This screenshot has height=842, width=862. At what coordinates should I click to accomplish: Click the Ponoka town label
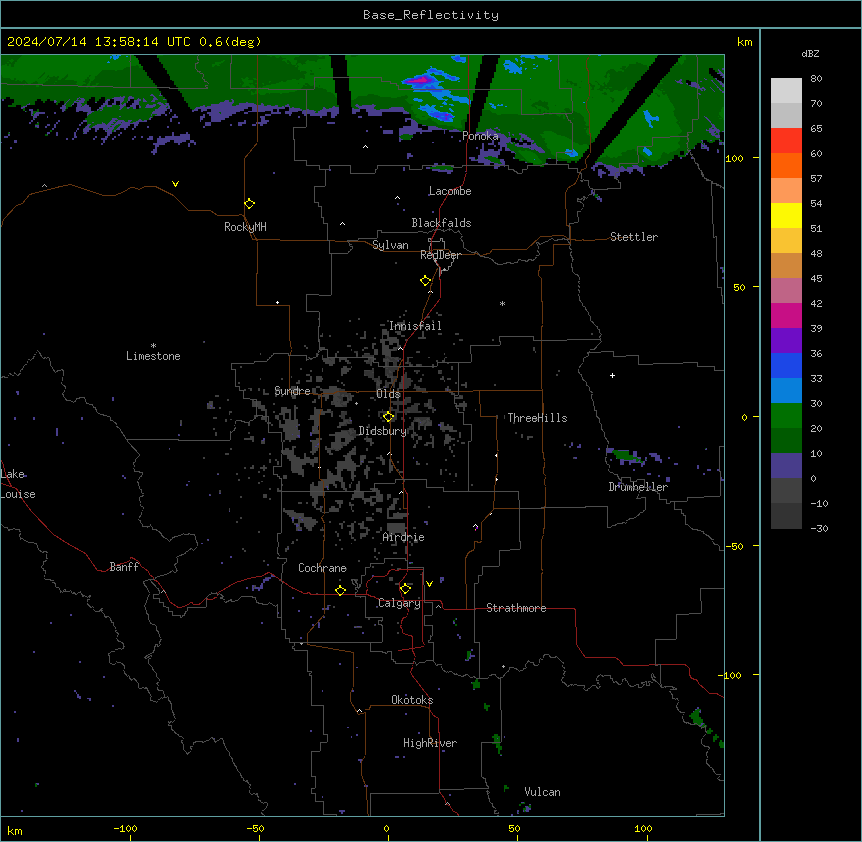point(480,136)
